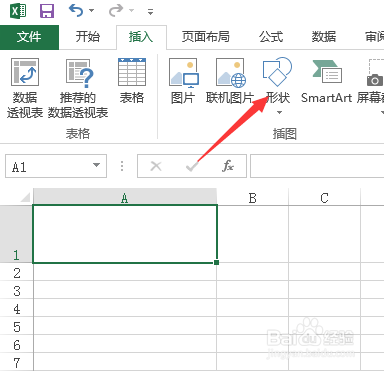
Task: Switch to the 数据 tab
Action: pyautogui.click(x=324, y=37)
